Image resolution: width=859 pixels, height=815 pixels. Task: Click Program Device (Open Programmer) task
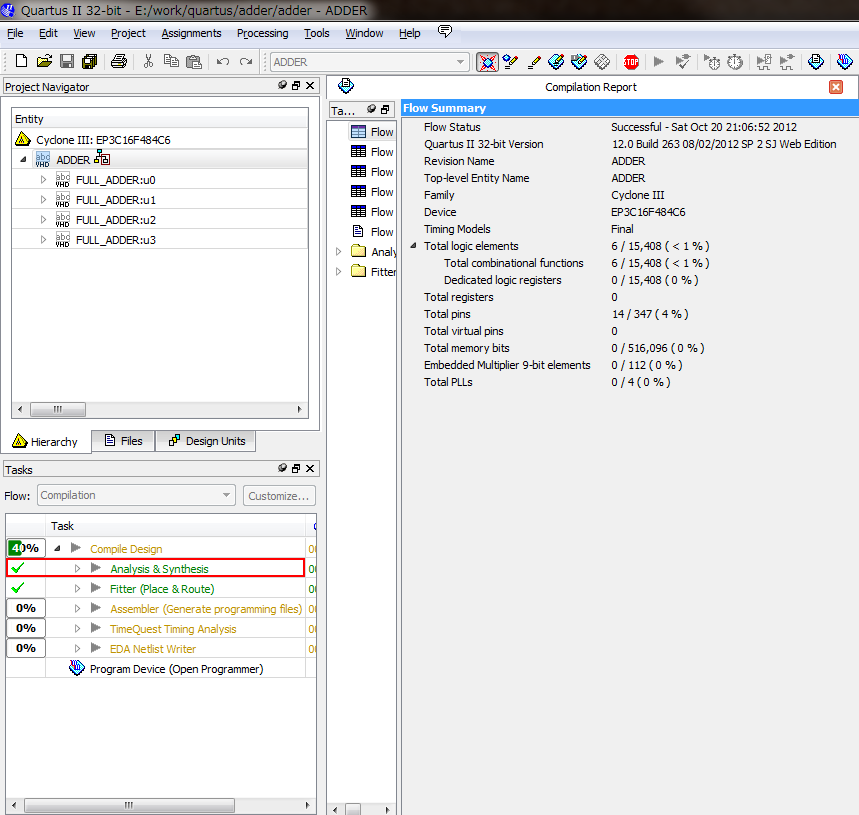coord(176,669)
